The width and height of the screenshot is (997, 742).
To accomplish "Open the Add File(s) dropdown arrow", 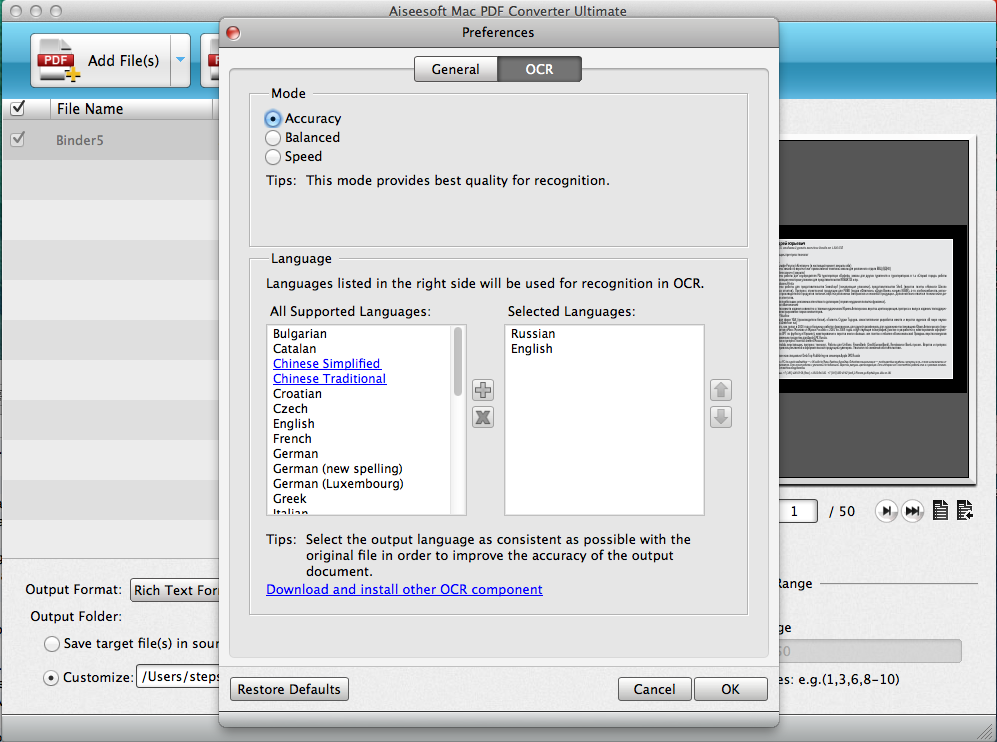I will [x=181, y=60].
